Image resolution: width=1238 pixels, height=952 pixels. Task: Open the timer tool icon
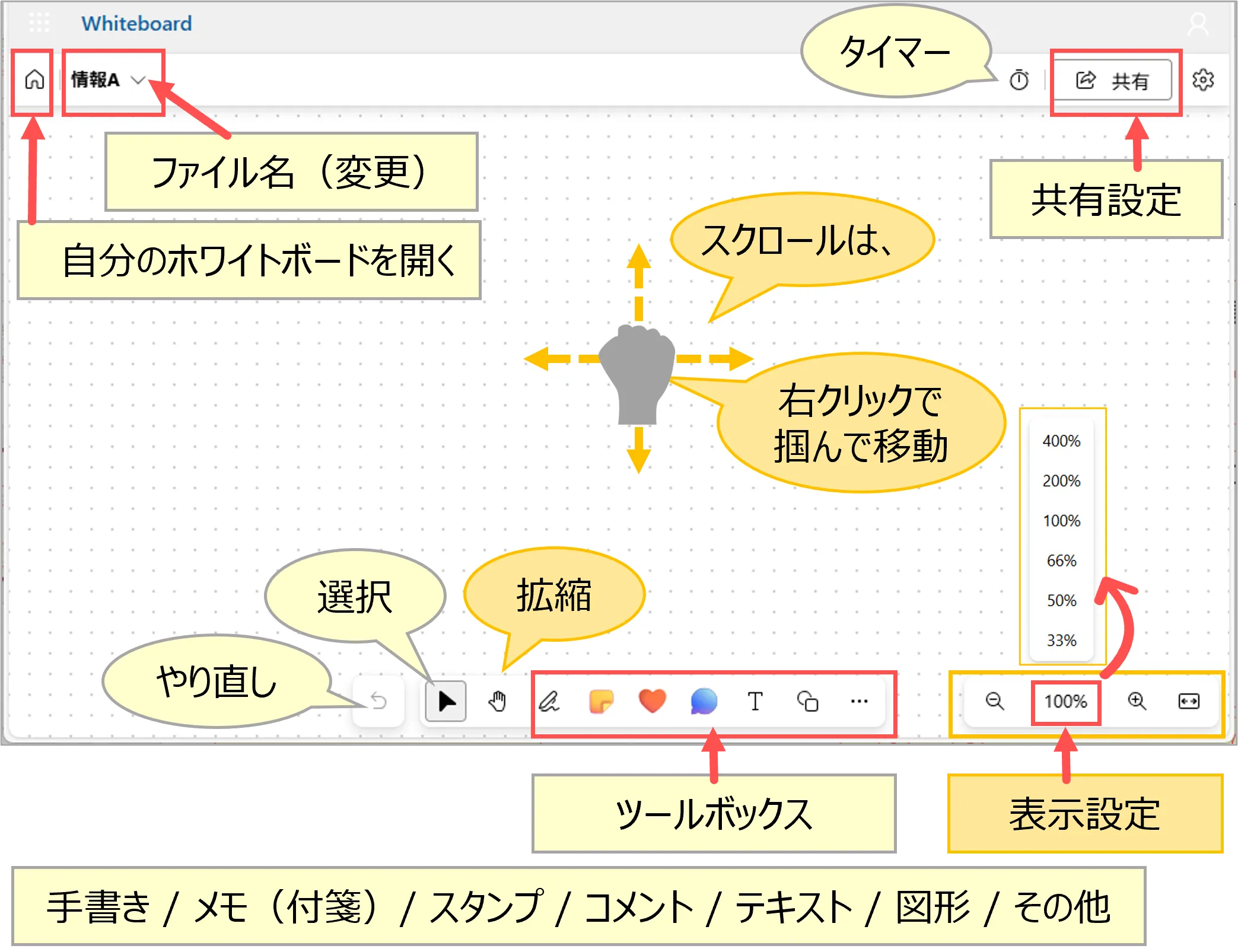(x=1019, y=80)
